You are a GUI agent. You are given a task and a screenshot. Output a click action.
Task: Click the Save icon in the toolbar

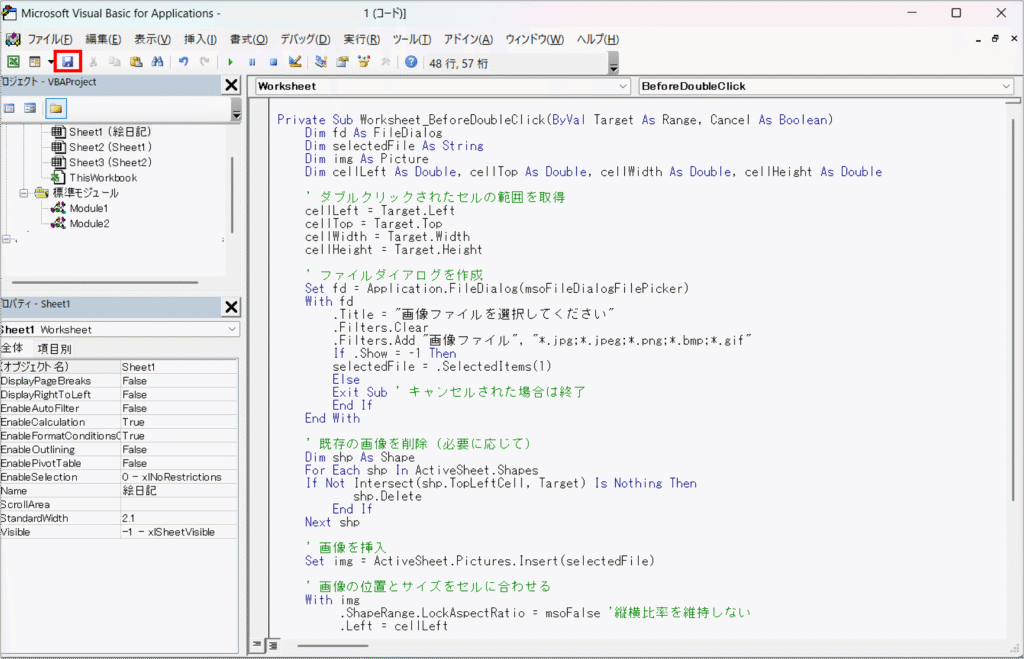(68, 62)
